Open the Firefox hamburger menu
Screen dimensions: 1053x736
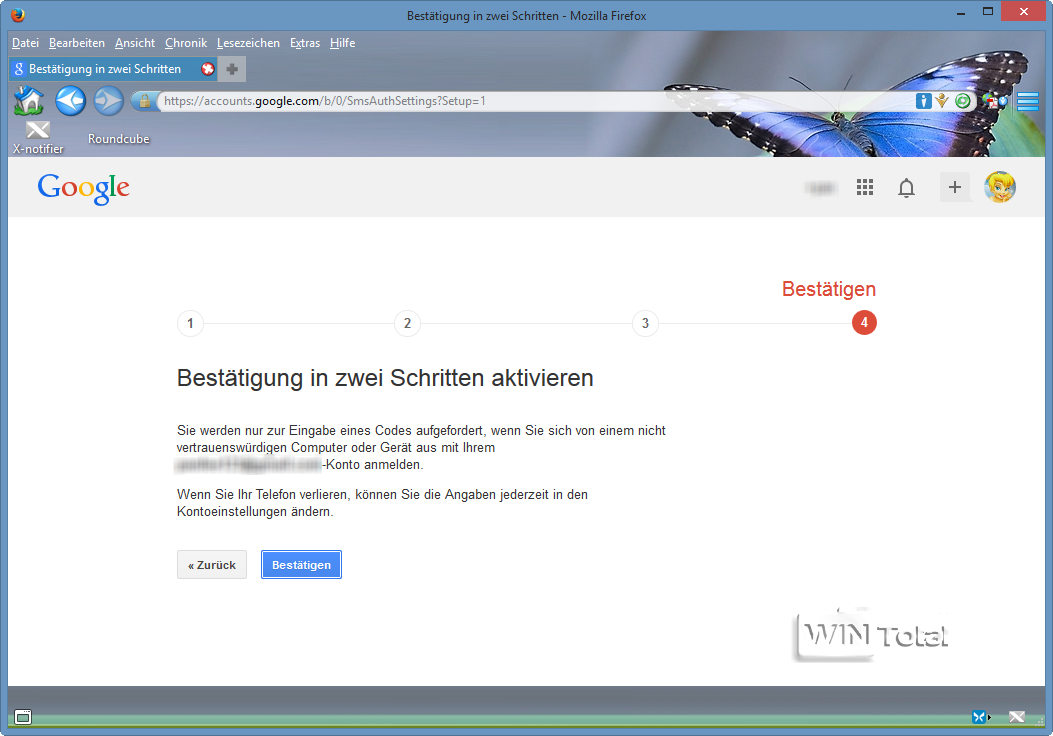point(1027,101)
